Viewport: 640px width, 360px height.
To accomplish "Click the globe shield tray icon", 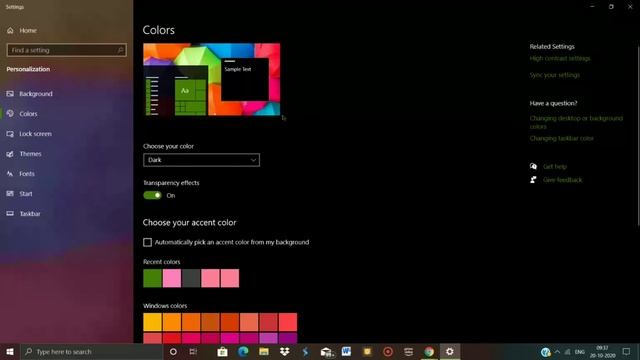I will click(x=545, y=351).
